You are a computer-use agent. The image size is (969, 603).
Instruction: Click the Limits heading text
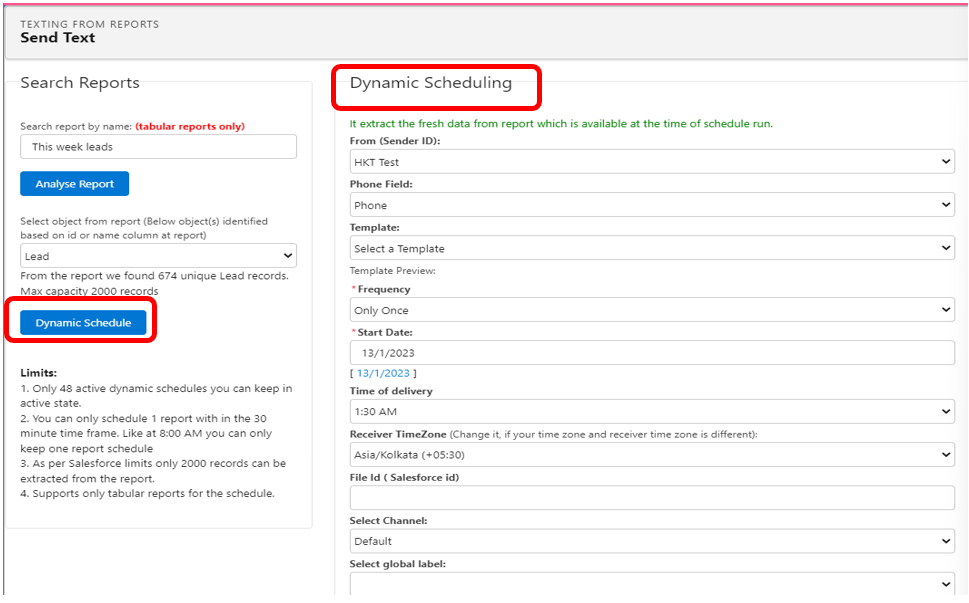click(x=40, y=372)
